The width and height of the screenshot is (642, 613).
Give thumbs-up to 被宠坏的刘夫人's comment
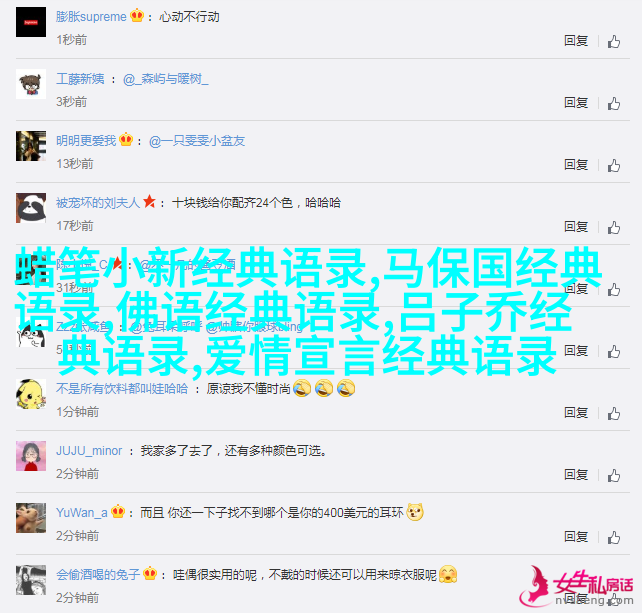pyautogui.click(x=613, y=227)
